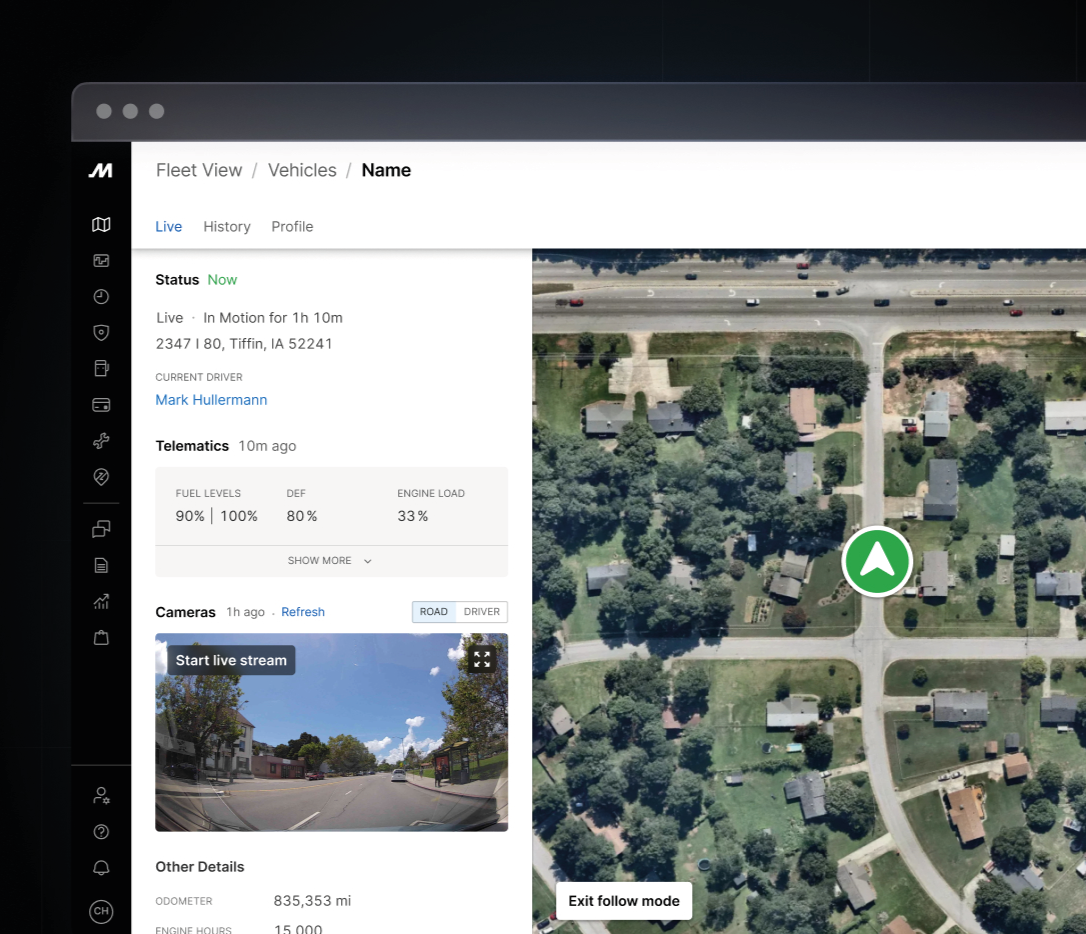Refresh the camera feed
This screenshot has height=934, width=1086.
tap(303, 612)
